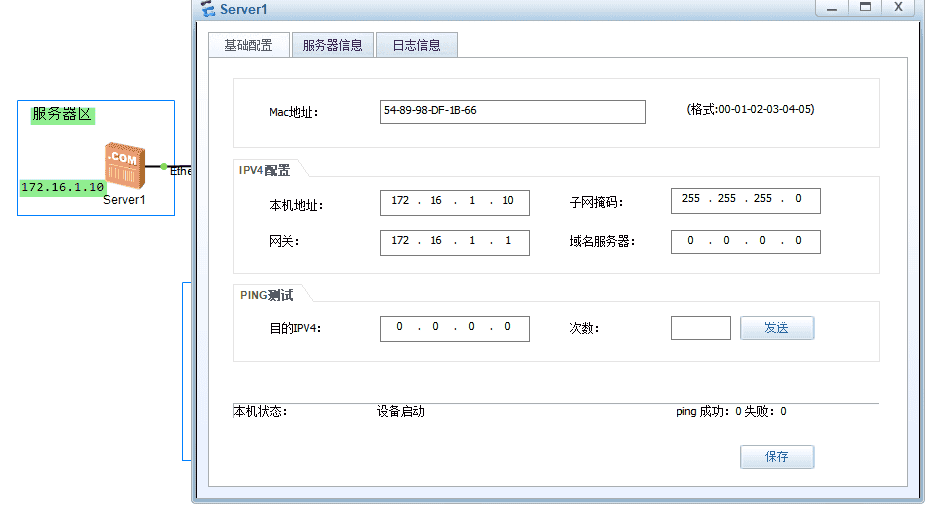
Task: Click the Ethe interface label in topology
Action: coord(181,171)
